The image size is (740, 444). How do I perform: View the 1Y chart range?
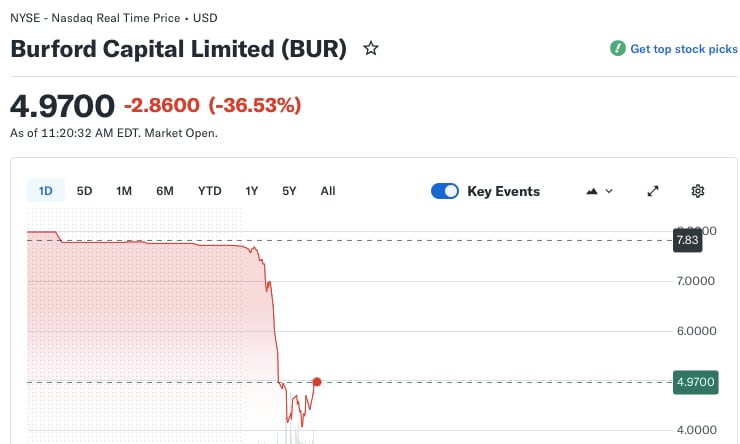(x=252, y=191)
